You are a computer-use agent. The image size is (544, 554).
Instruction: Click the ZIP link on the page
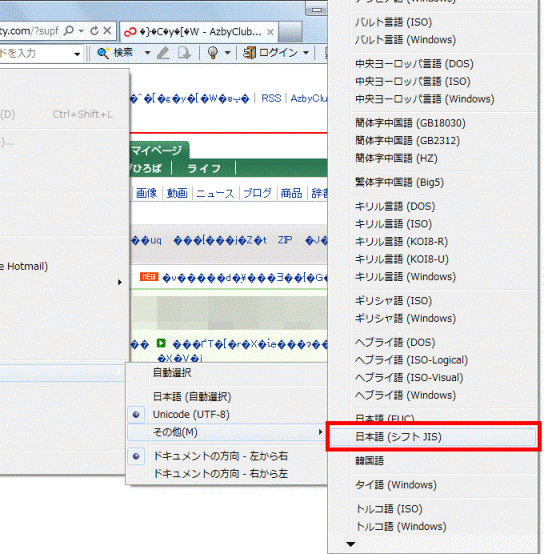coord(285,240)
